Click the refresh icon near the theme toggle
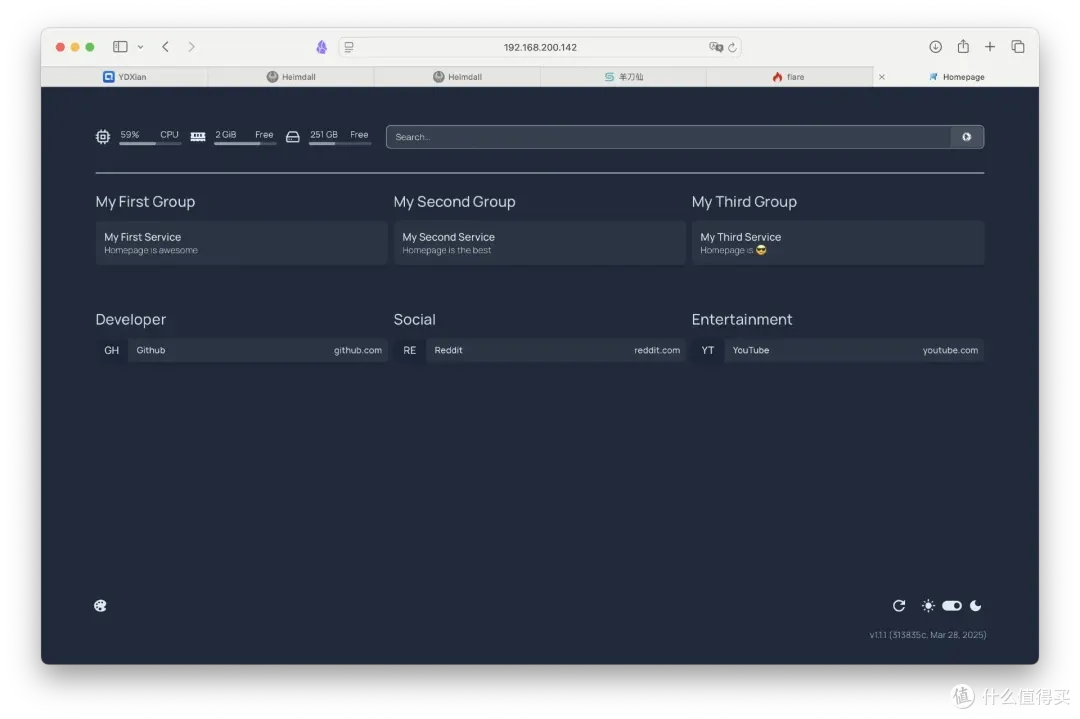Image resolution: width=1080 pixels, height=719 pixels. click(x=899, y=605)
